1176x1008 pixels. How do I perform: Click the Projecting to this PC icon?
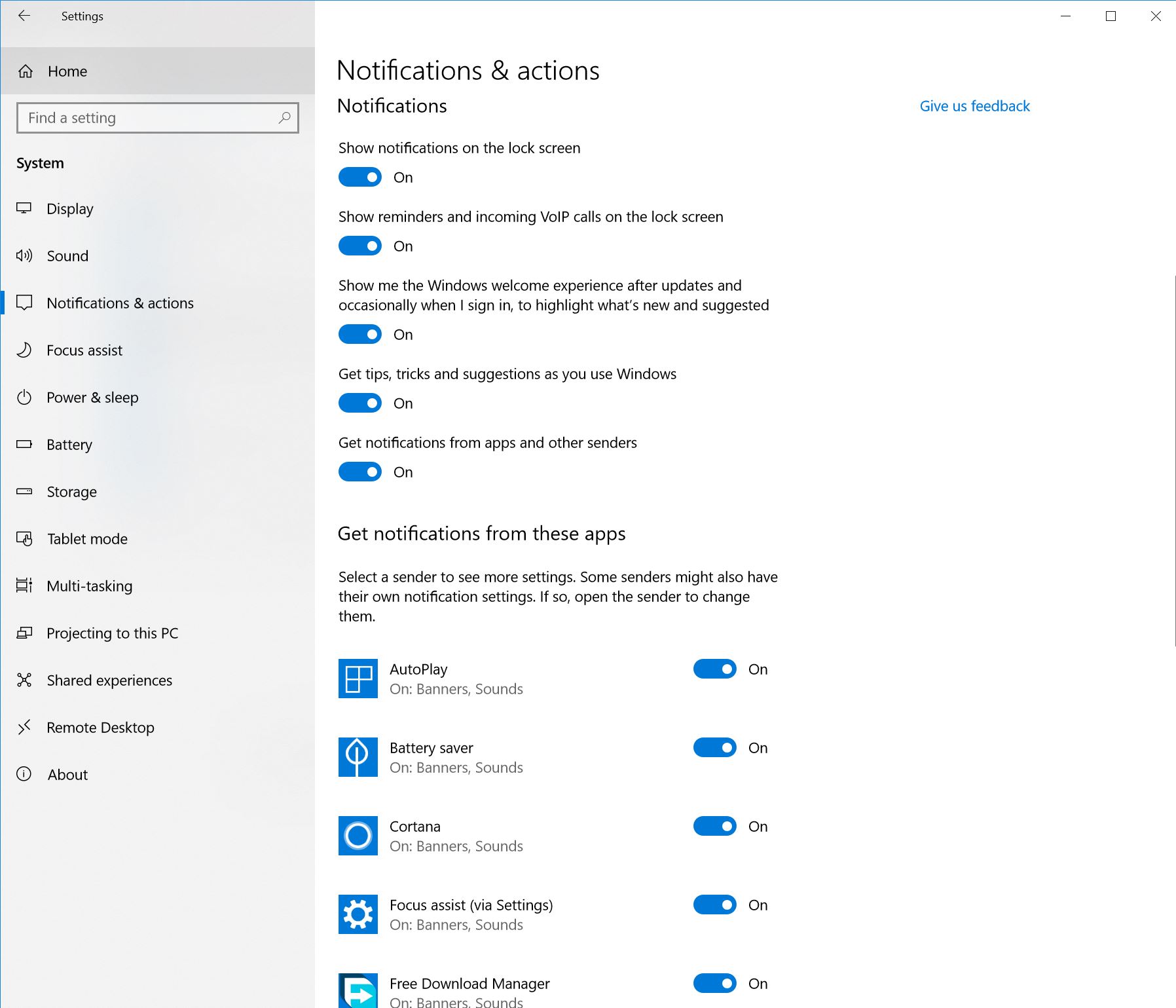click(x=24, y=633)
